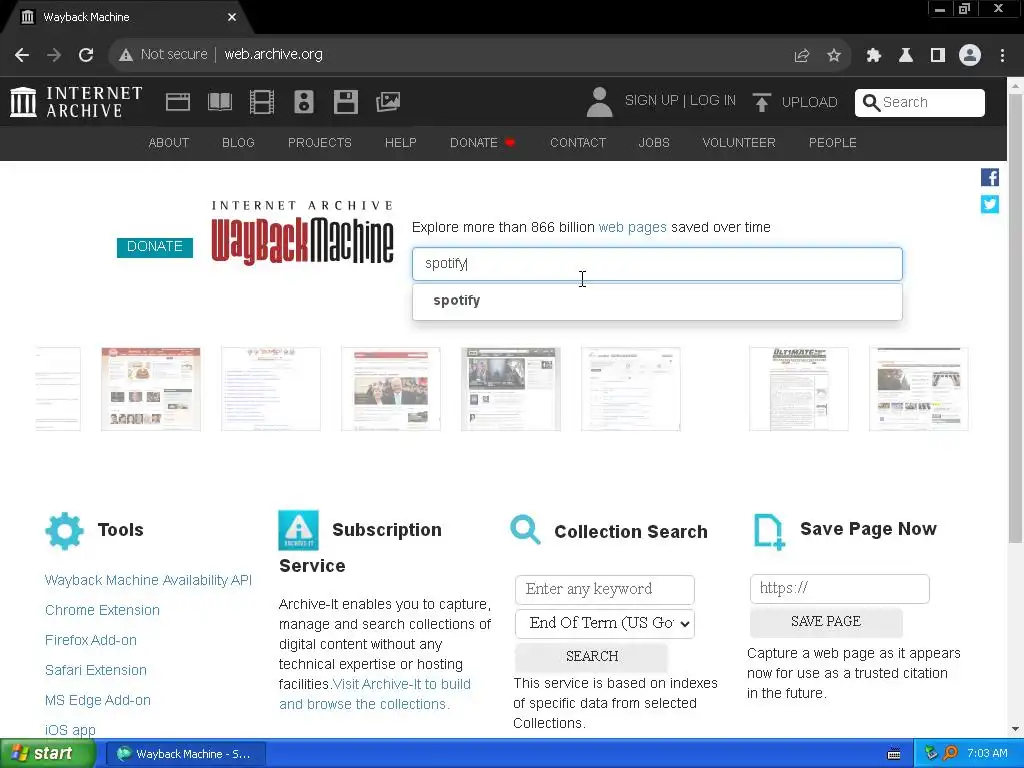
Task: Open the Chrome profile avatar
Action: click(x=970, y=56)
